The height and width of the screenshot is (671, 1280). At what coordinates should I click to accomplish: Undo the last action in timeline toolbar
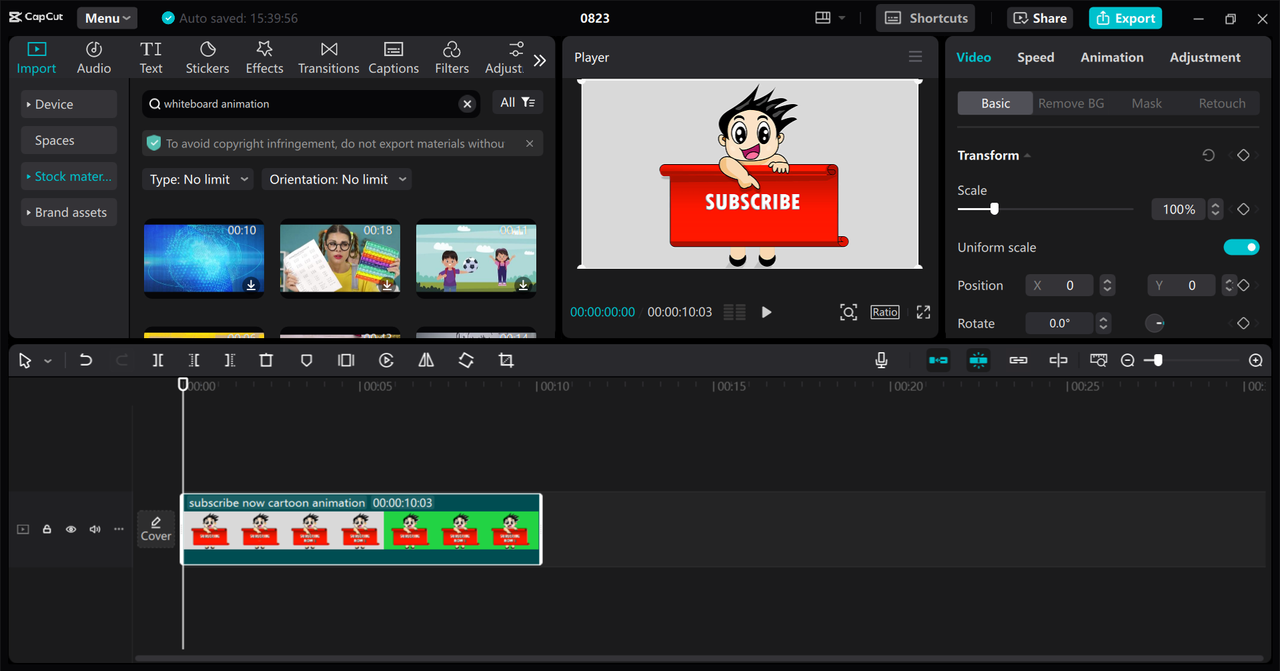86,360
